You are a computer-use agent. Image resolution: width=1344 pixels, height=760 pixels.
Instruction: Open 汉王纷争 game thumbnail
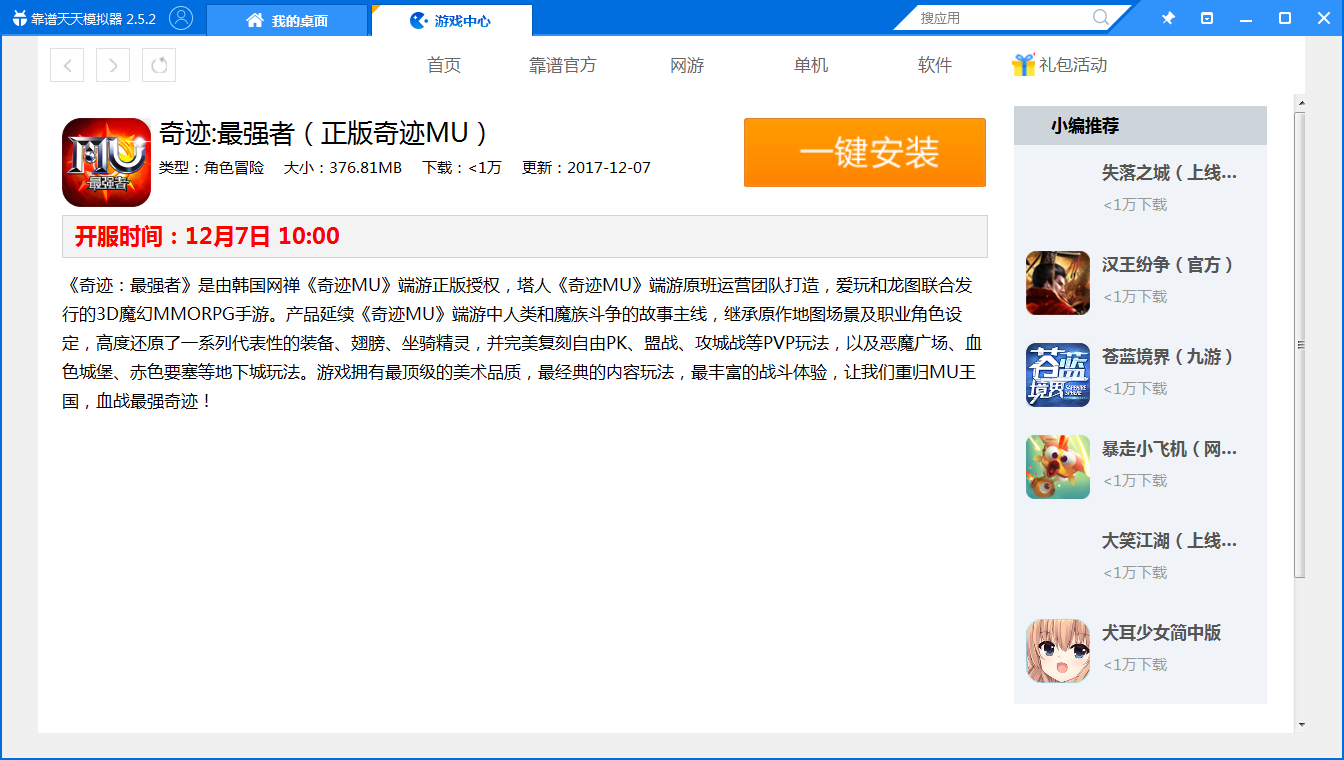click(x=1058, y=283)
